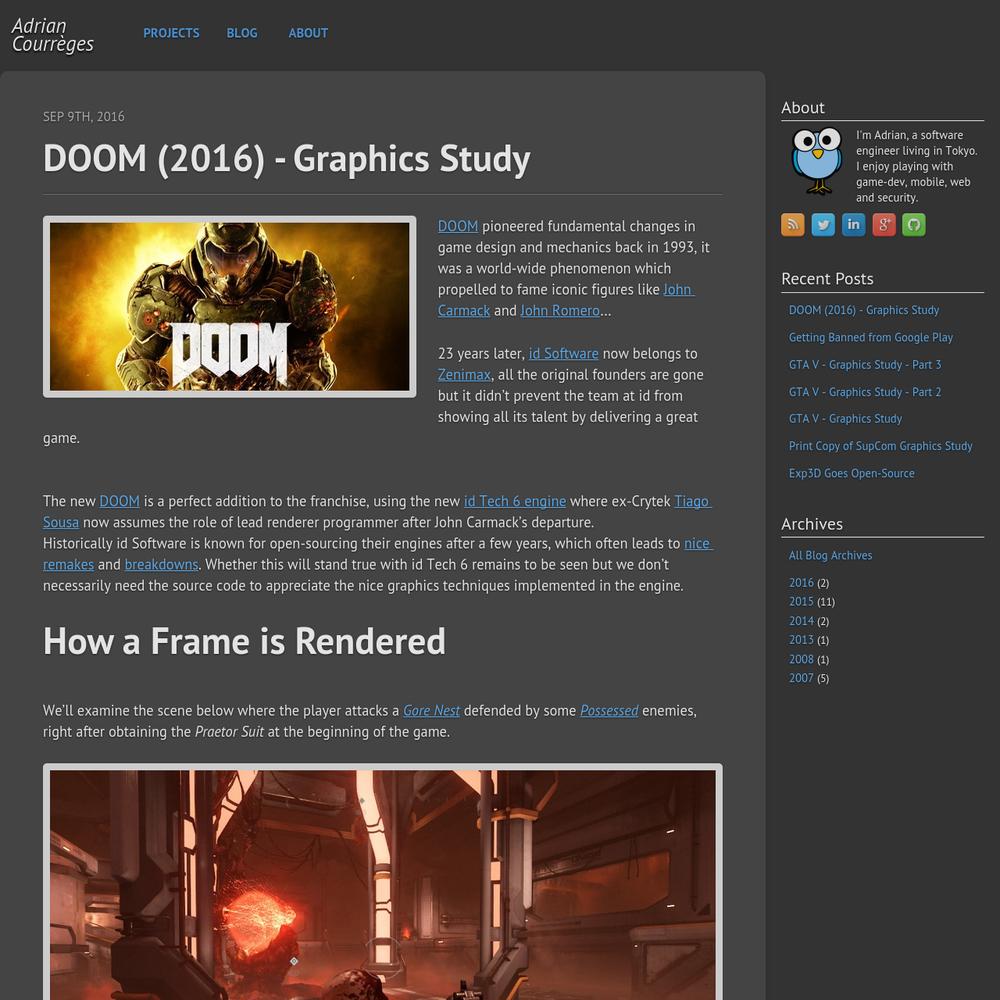
Task: Open the Zenimax link
Action: tap(464, 374)
